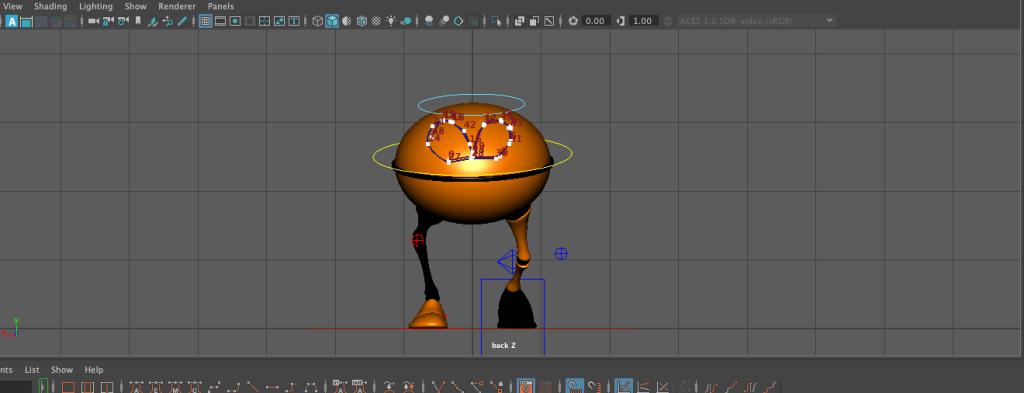Enable Textured display mode

pyautogui.click(x=376, y=21)
